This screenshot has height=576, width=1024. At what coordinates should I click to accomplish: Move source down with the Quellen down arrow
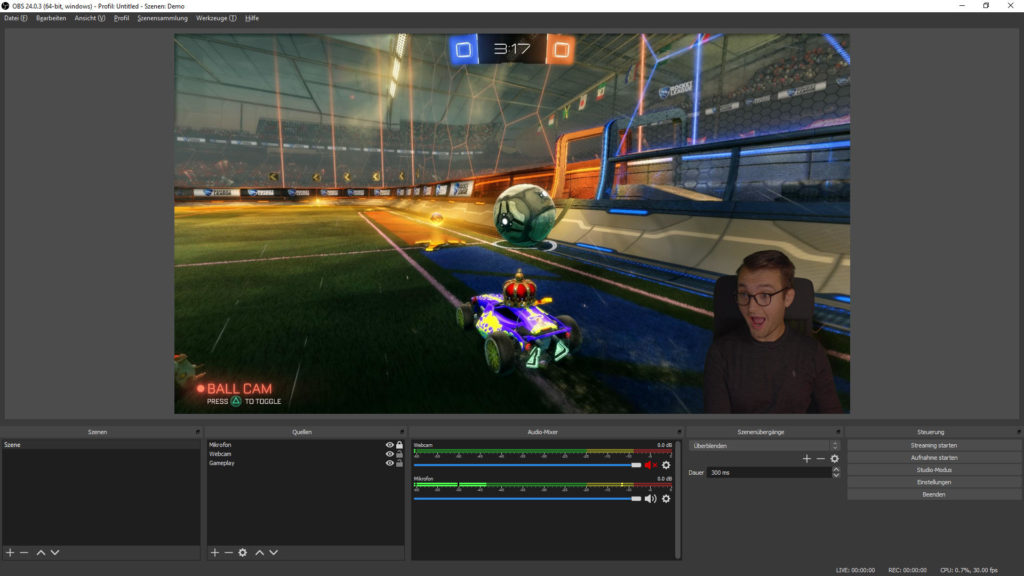pyautogui.click(x=274, y=552)
